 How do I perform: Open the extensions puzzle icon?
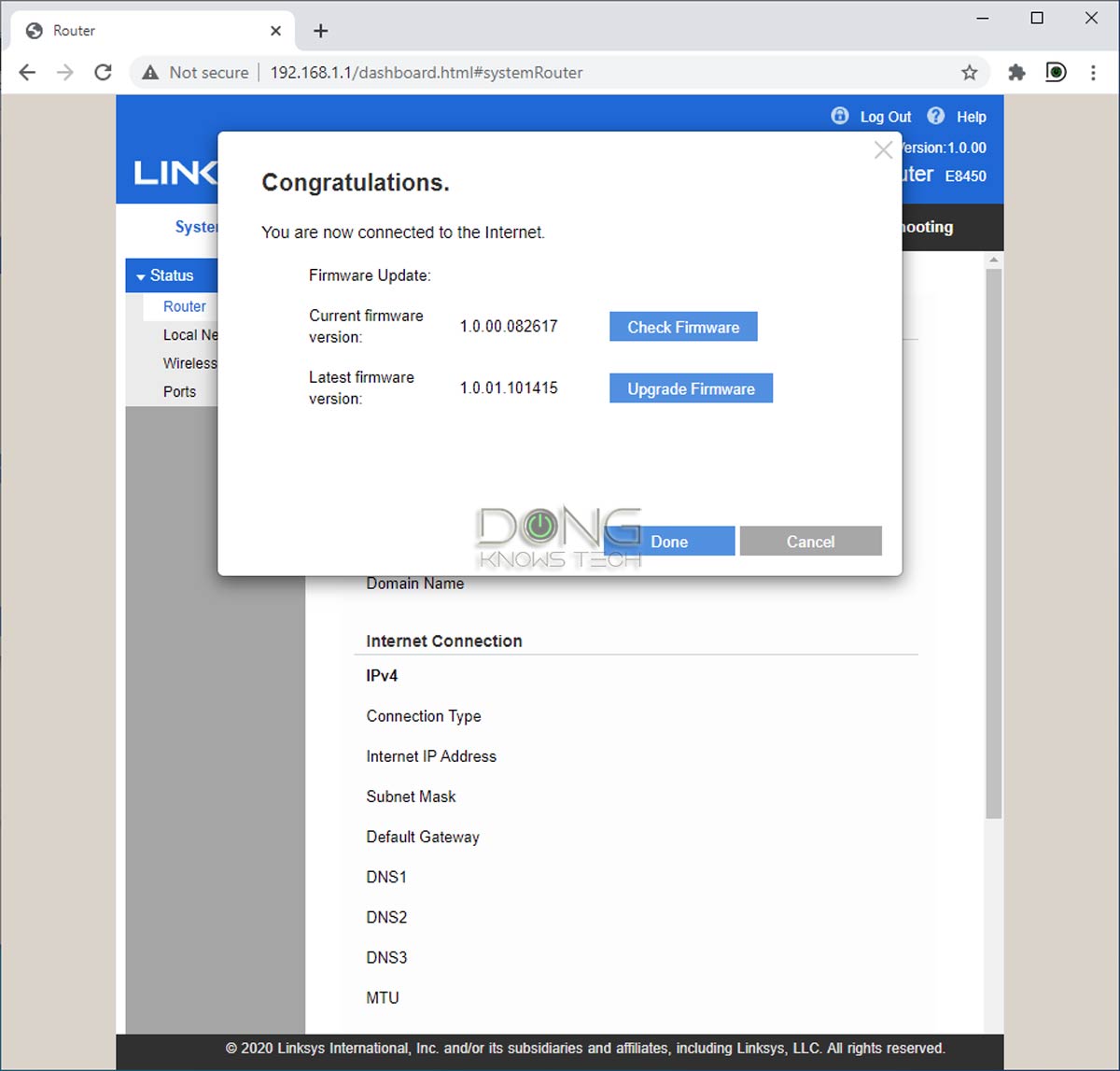click(x=1016, y=72)
